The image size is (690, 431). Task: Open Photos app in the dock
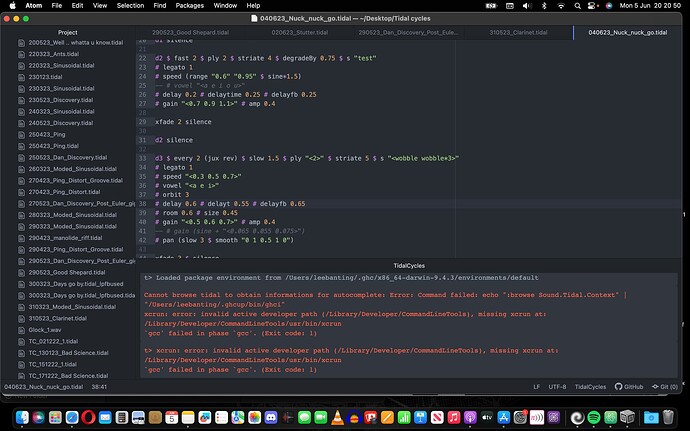pyautogui.click(x=254, y=417)
